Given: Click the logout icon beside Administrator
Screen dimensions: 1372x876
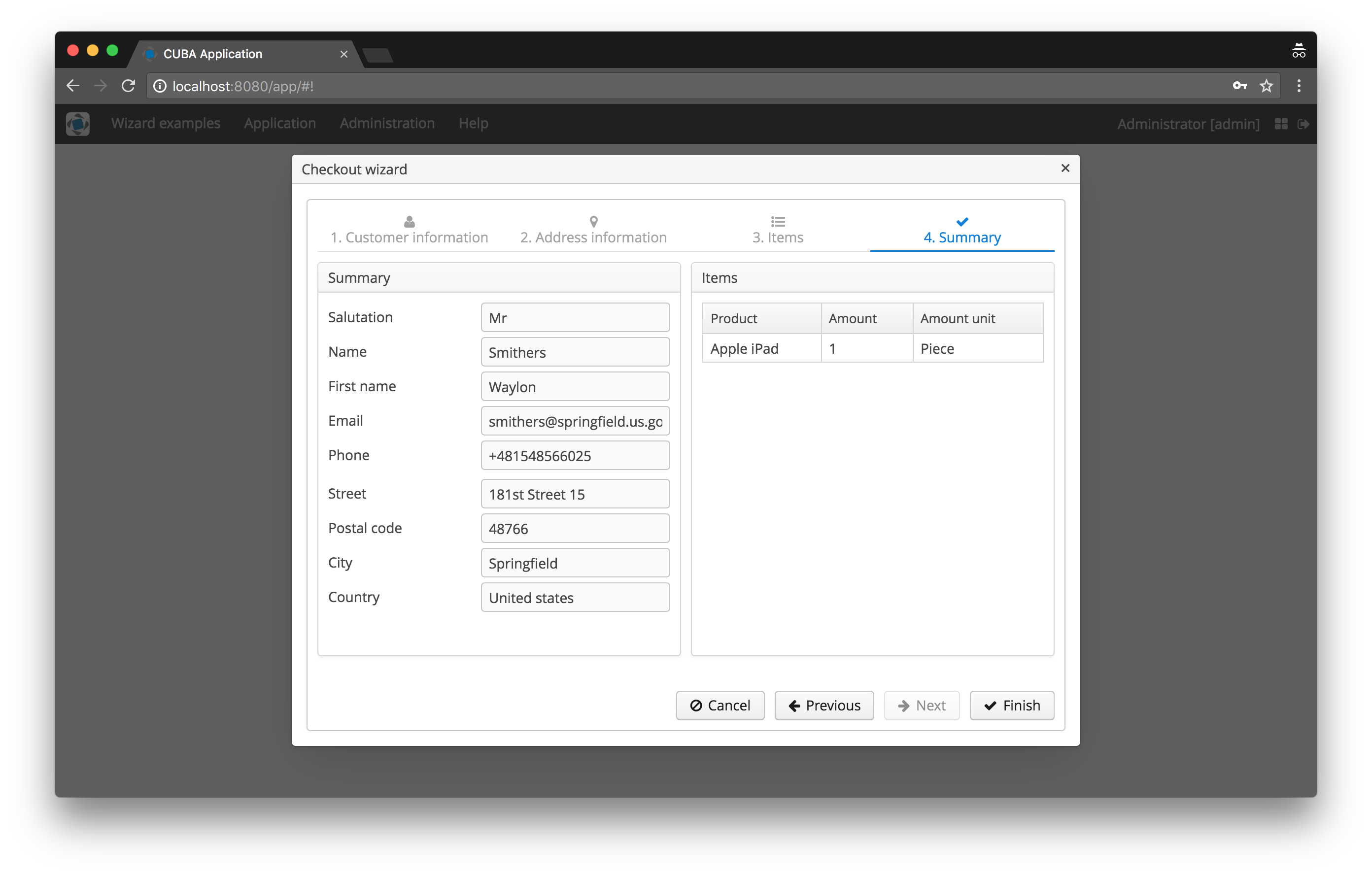Looking at the screenshot, I should tap(1303, 124).
